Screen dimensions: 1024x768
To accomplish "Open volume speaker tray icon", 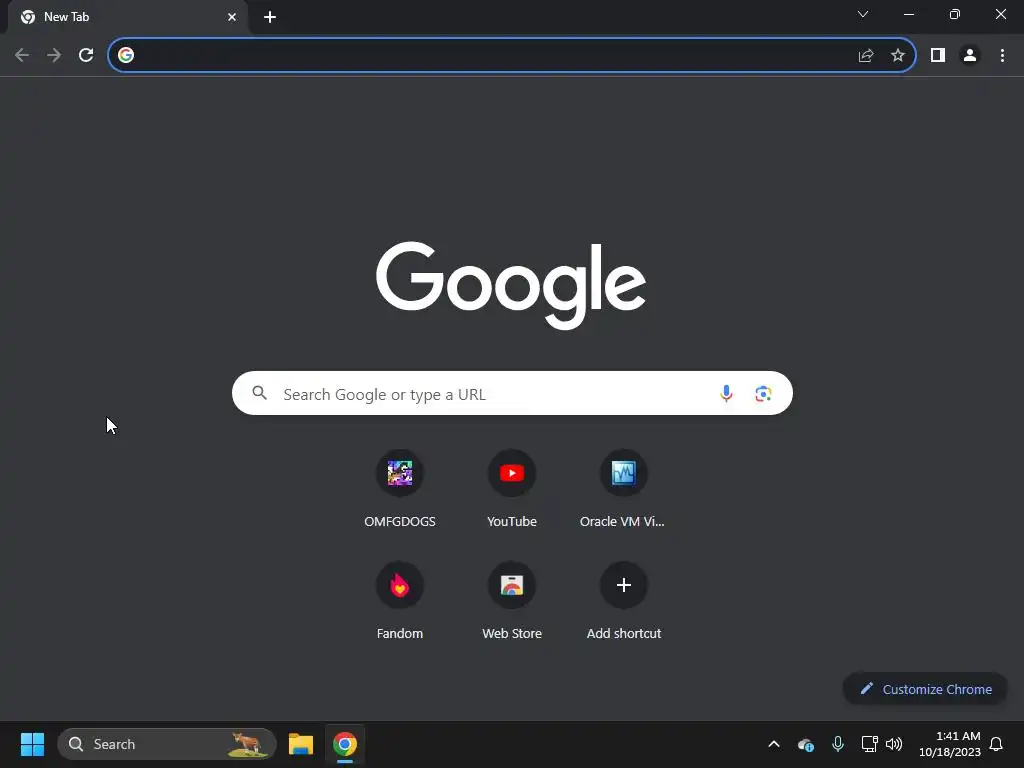I will coord(894,744).
